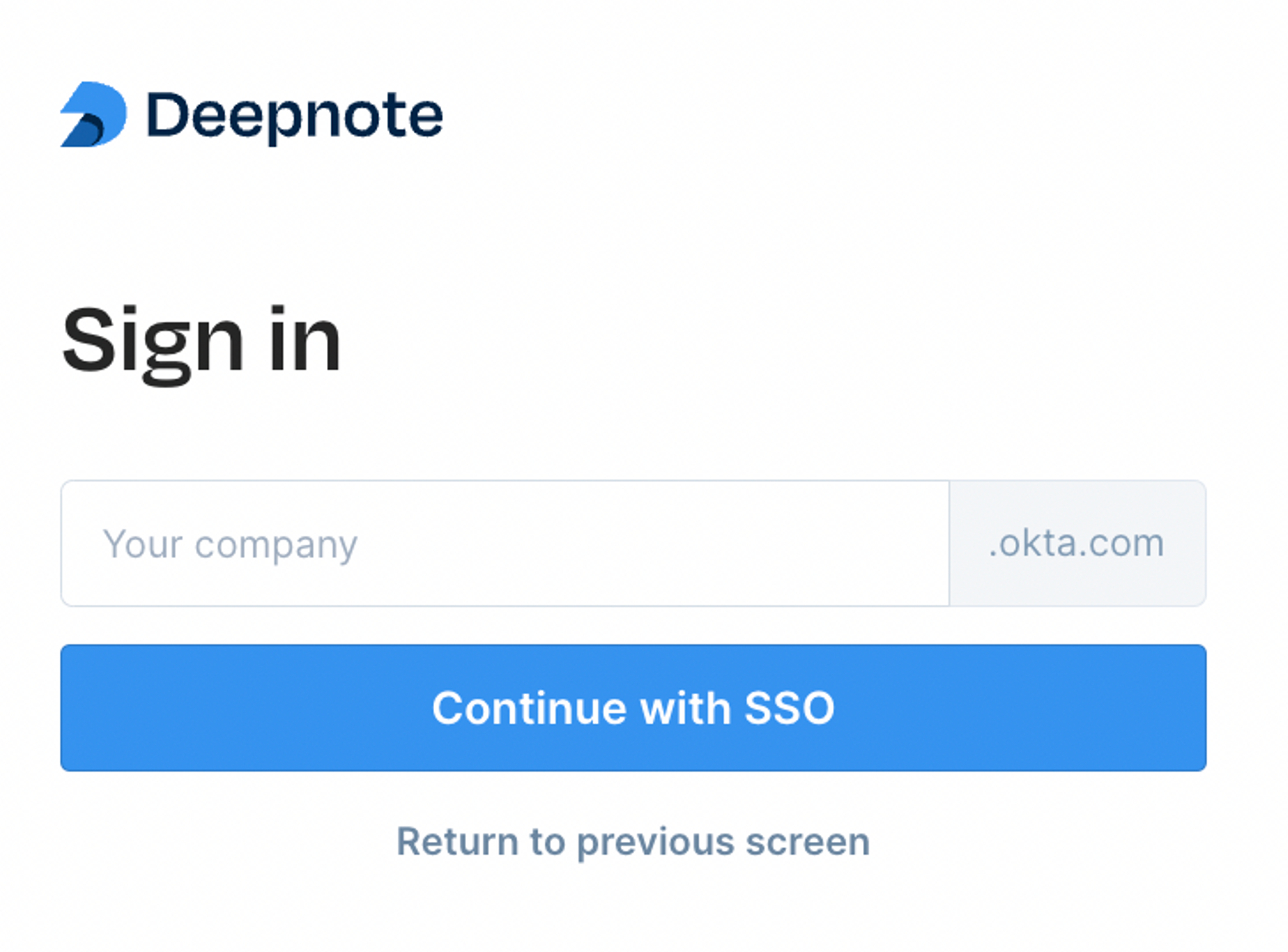Go back using Return to previous screen
The image size is (1288, 952).
[633, 842]
